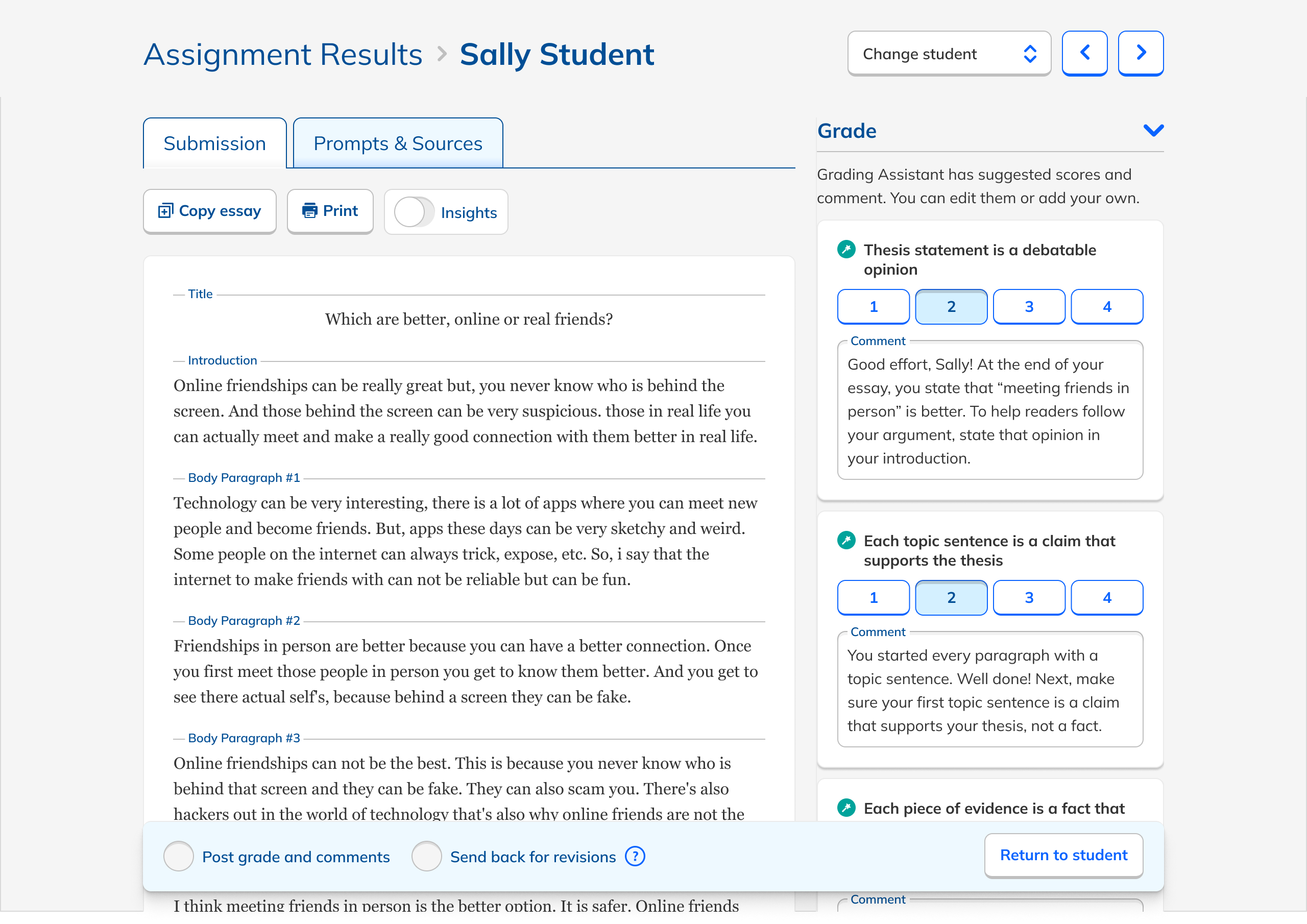1307x924 pixels.
Task: Go to next student with right arrow
Action: [x=1140, y=53]
